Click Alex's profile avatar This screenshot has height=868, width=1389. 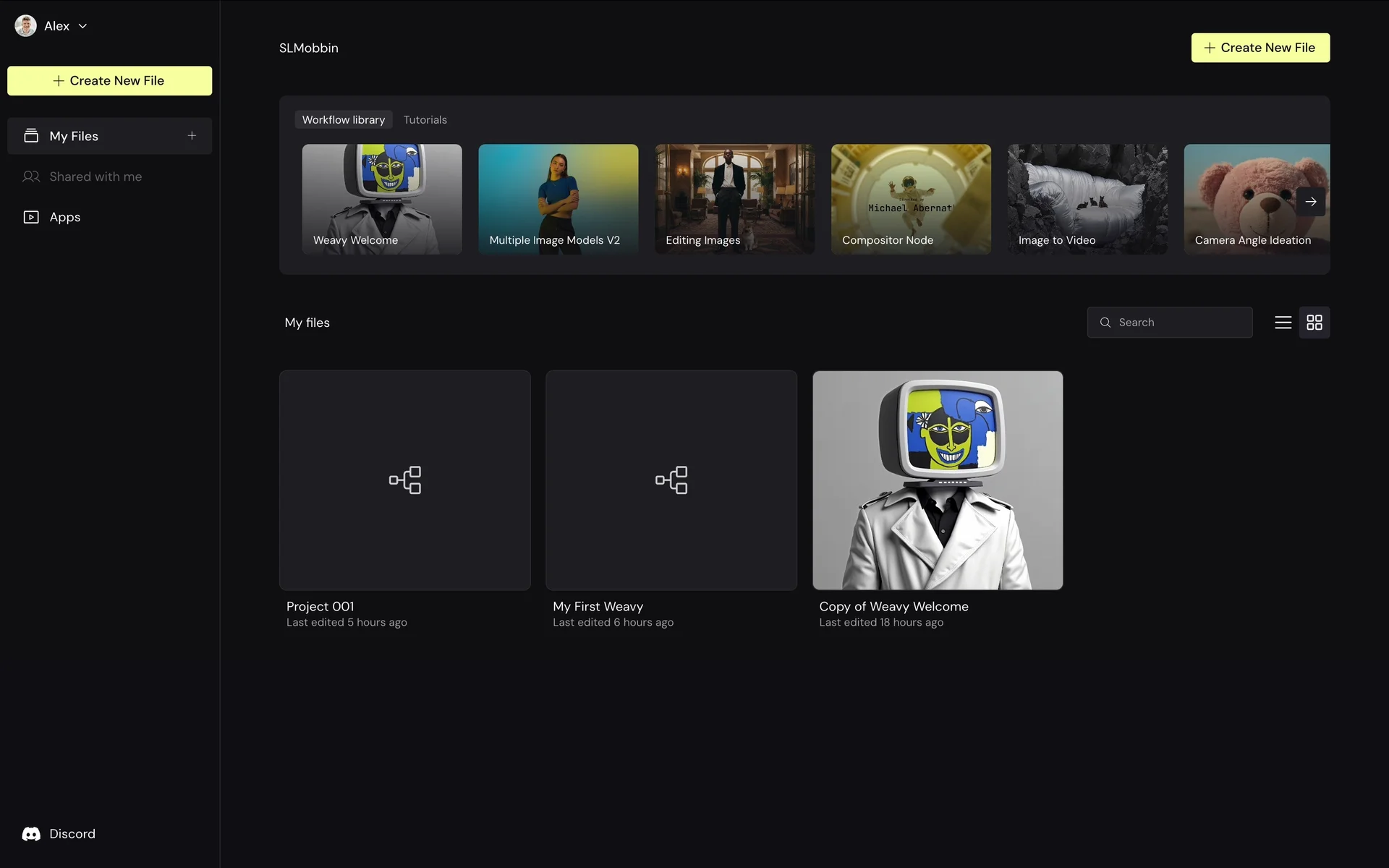[x=26, y=26]
